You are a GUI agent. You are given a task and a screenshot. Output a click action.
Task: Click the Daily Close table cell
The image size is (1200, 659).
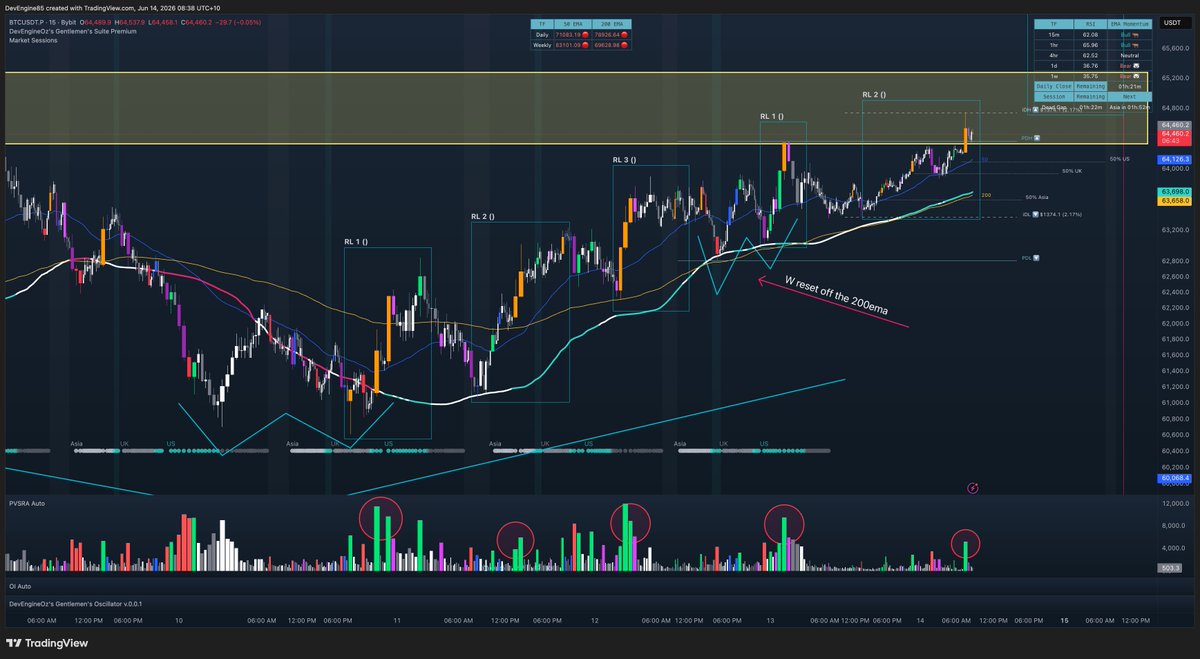tap(1053, 86)
